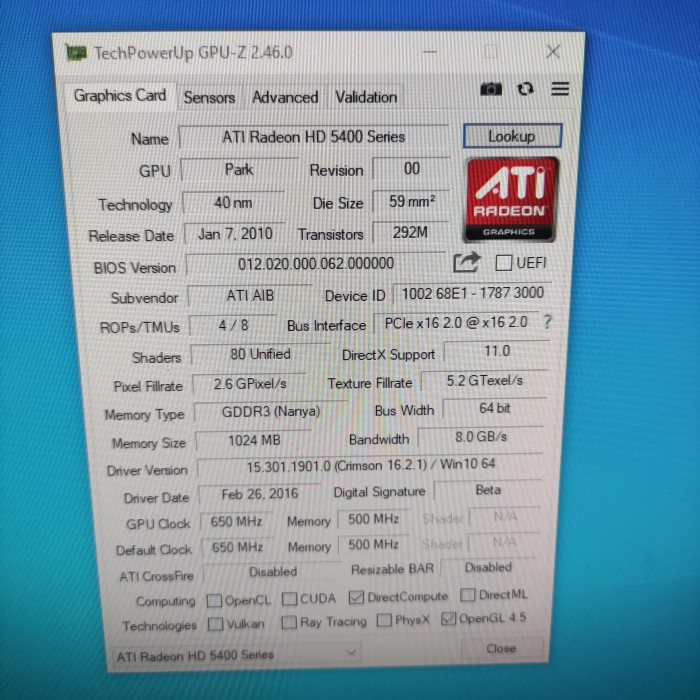Click the BIOS Version field 012.020.000.062.000000
Screen dimensions: 700x700
[316, 264]
